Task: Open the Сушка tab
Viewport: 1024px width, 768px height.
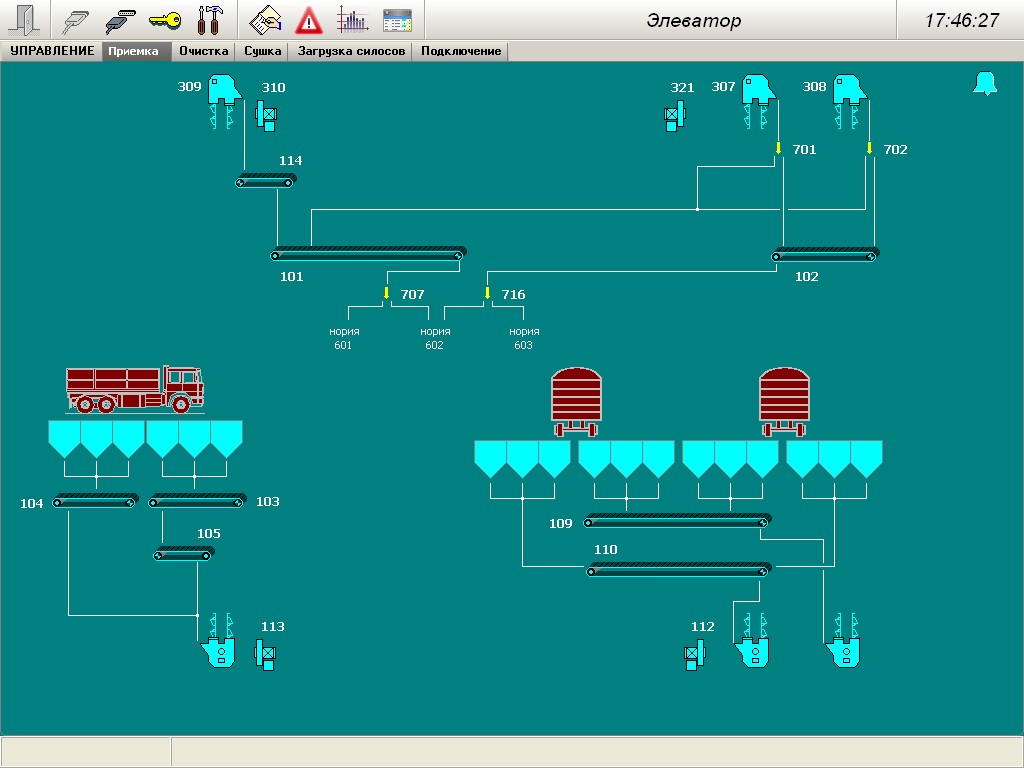Action: 262,51
